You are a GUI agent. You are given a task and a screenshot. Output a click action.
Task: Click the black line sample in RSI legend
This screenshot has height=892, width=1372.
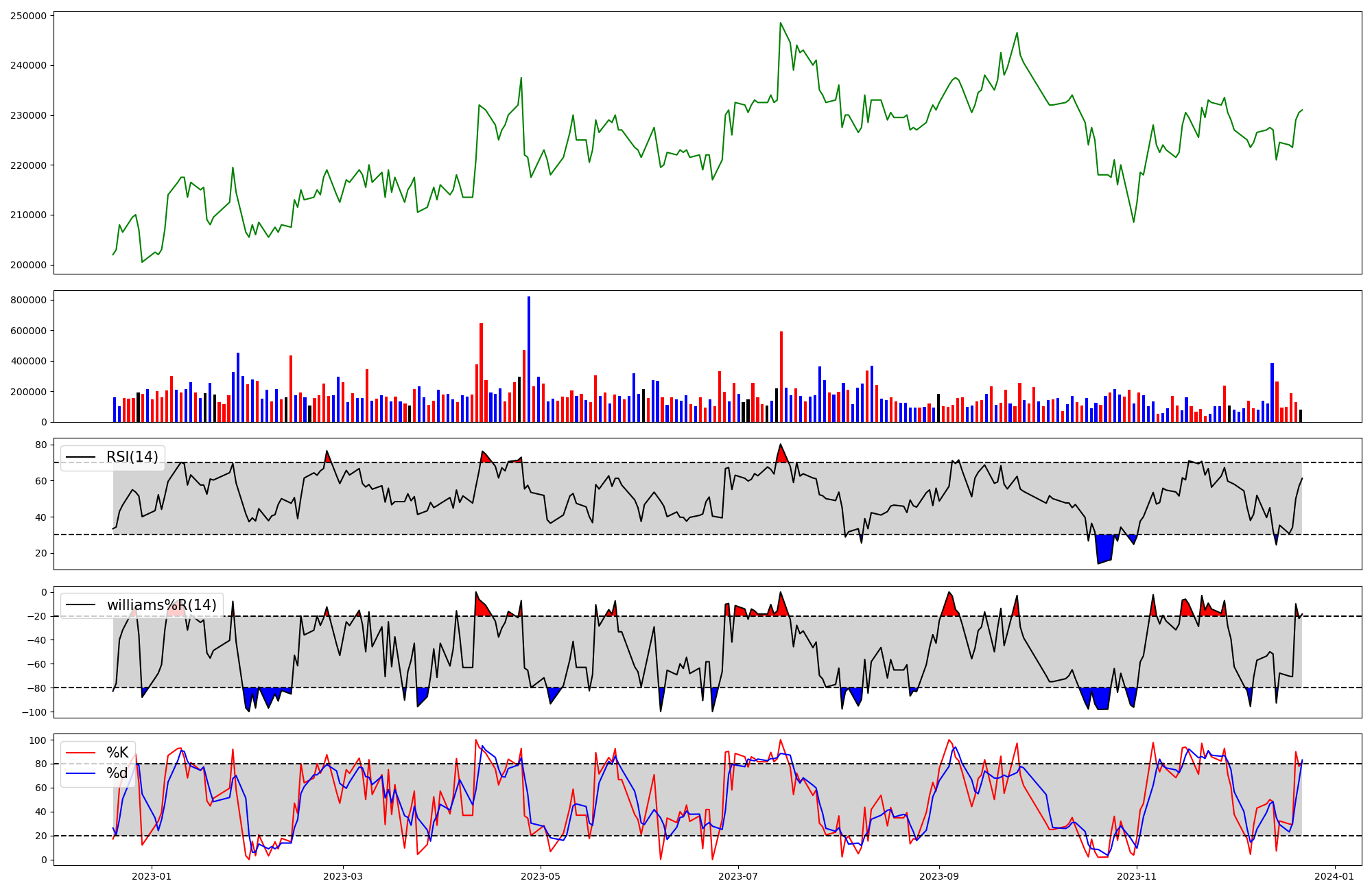pos(80,457)
